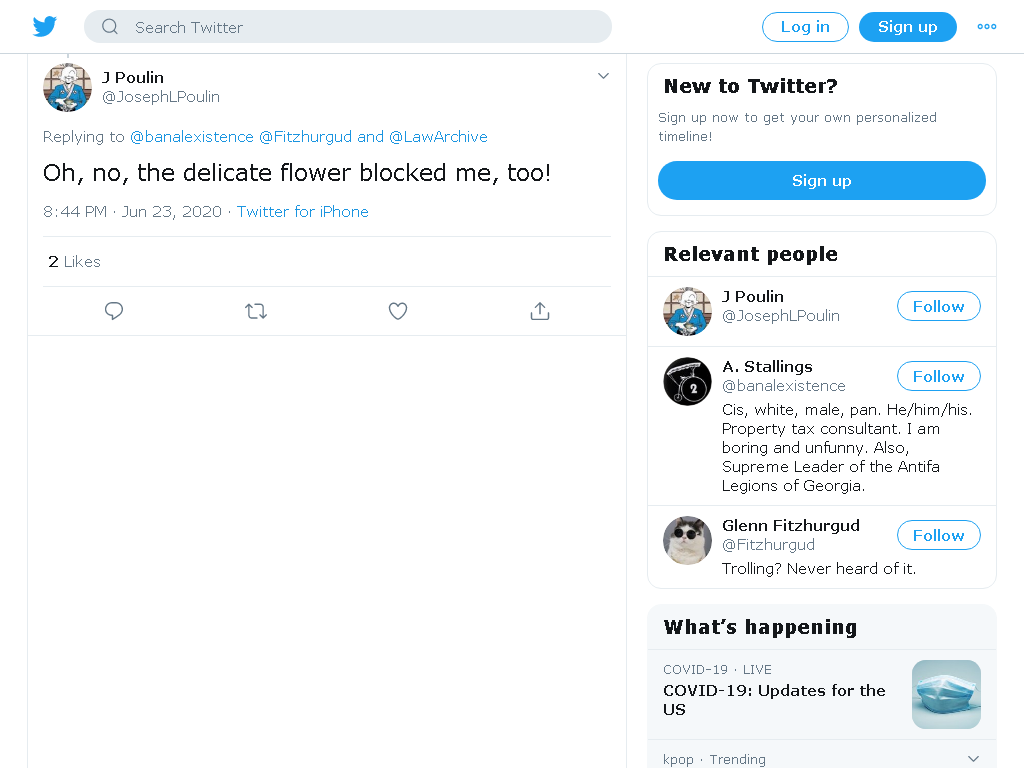Expand the tweet options chevron
The width and height of the screenshot is (1024, 768).
[x=603, y=76]
